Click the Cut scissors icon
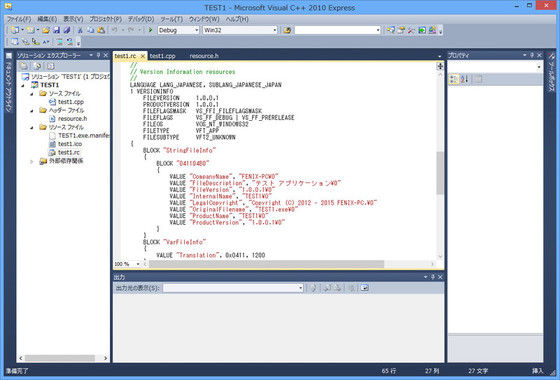Viewport: 560px width, 380px height. 80,30
